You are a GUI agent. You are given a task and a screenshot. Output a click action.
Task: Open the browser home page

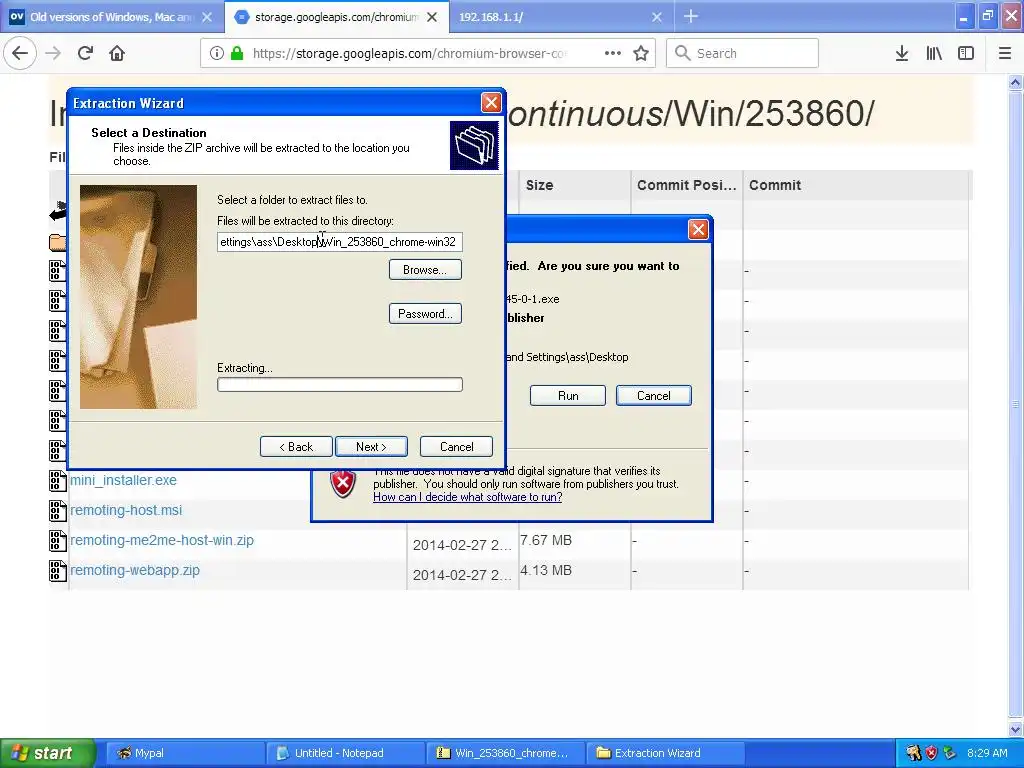pos(117,53)
